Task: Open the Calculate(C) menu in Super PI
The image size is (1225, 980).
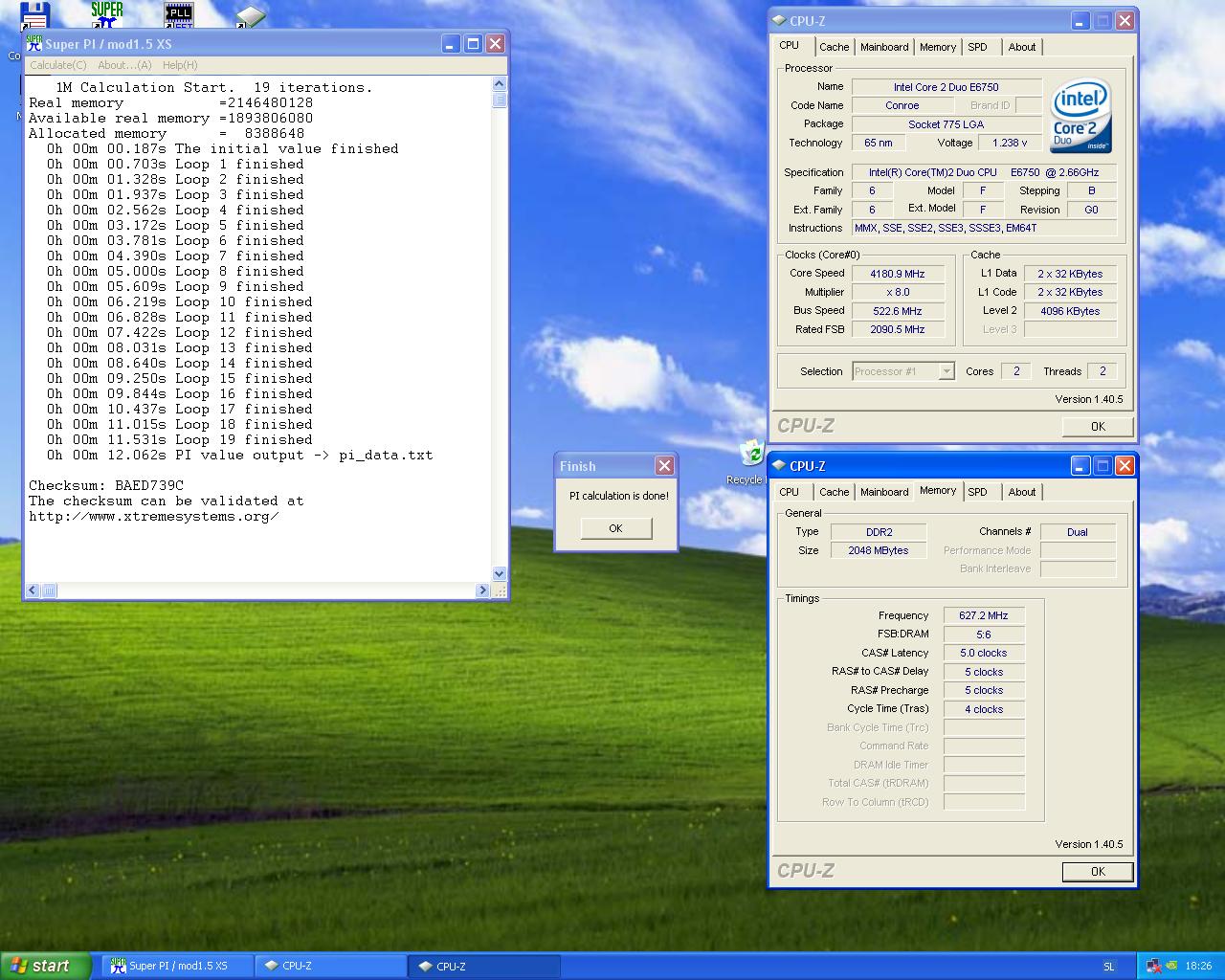Action: (x=58, y=65)
